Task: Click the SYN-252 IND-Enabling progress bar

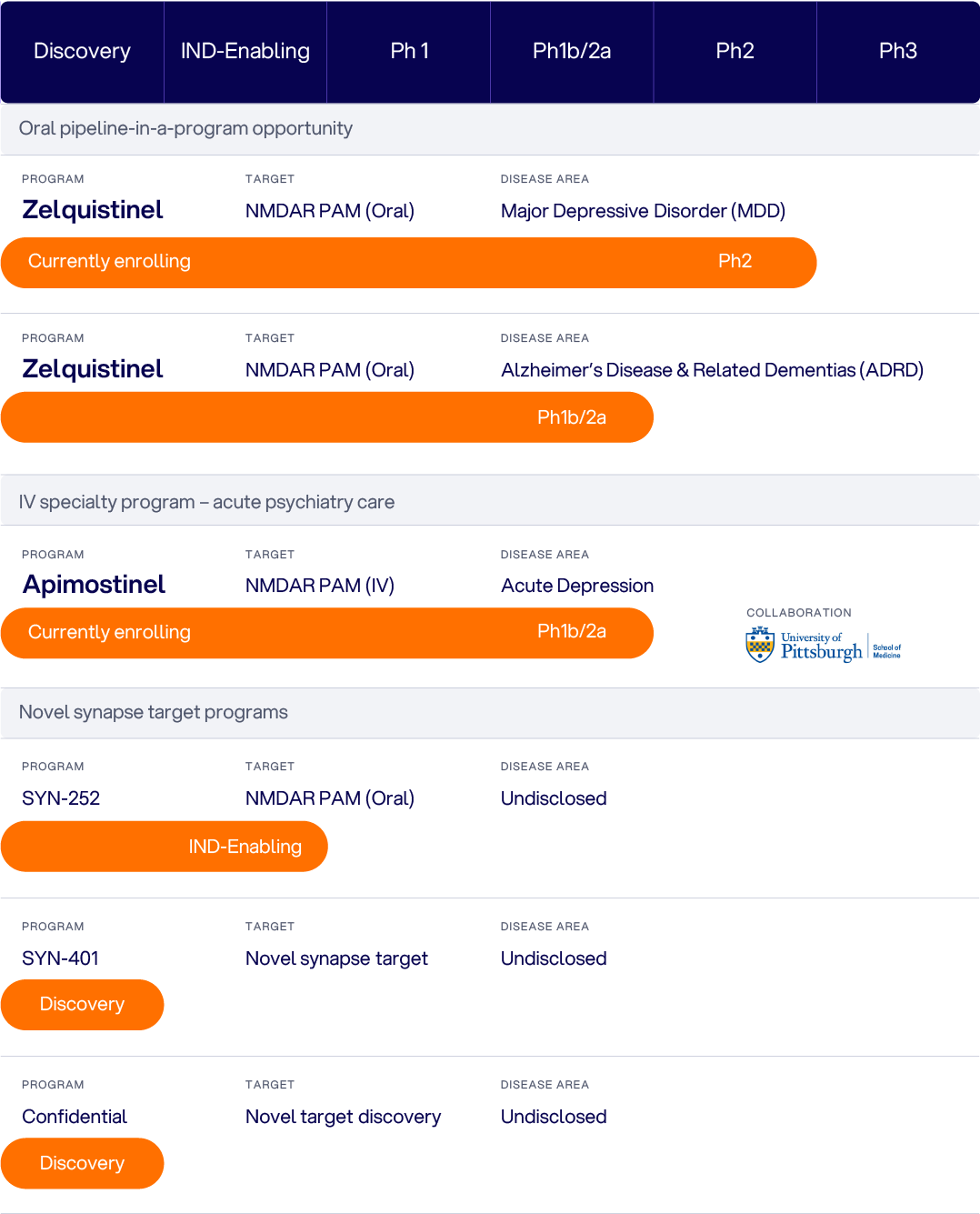Action: 165,847
